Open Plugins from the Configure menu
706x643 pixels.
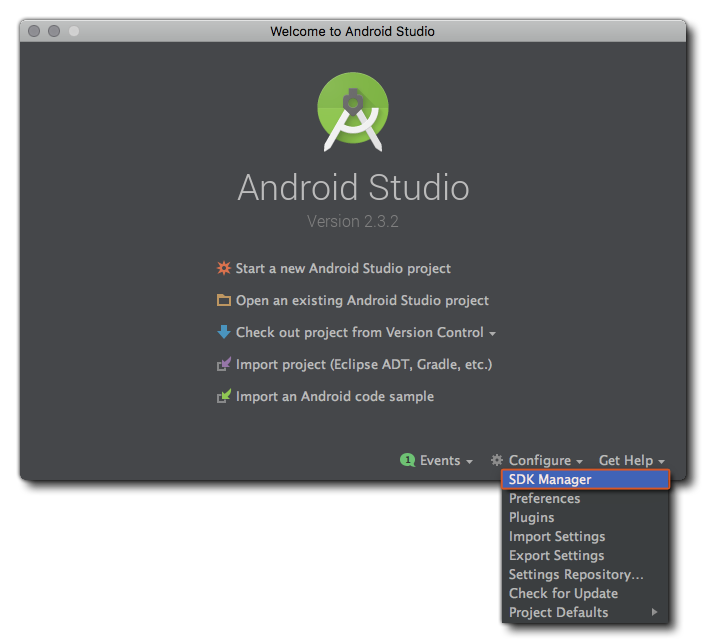(585, 517)
